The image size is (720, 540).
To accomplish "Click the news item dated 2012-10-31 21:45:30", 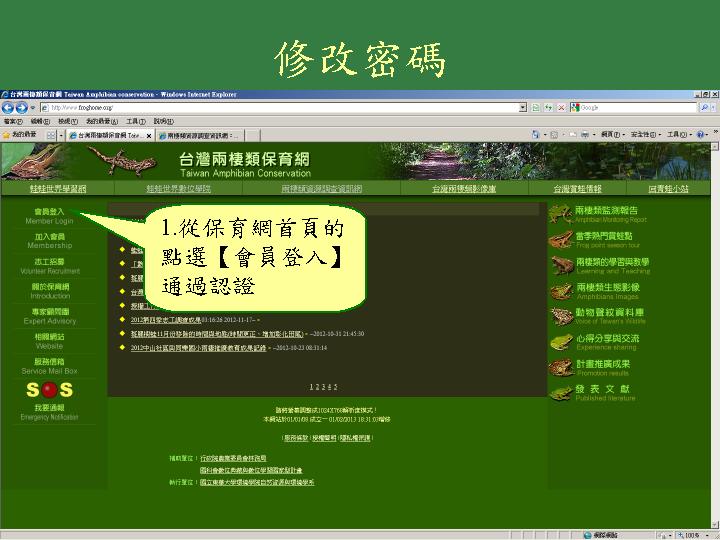I will 217,334.
